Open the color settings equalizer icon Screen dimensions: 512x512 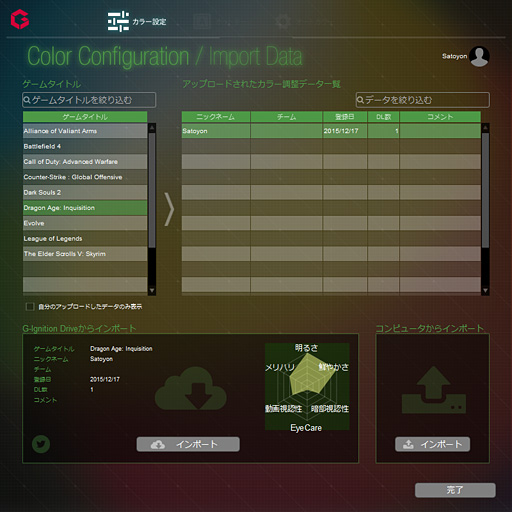tap(118, 21)
